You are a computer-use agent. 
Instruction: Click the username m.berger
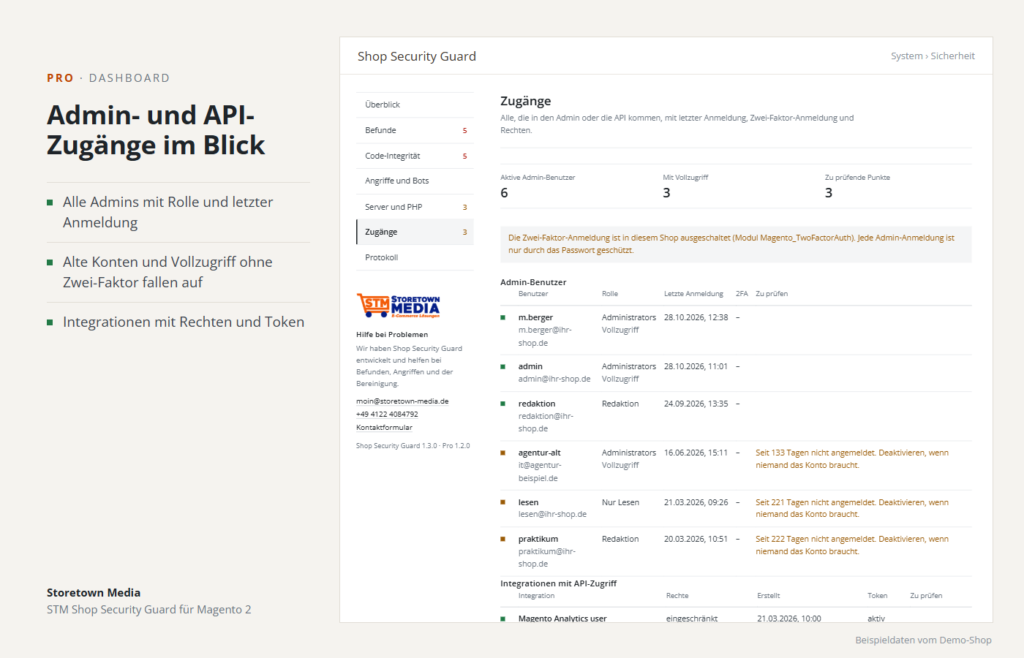(536, 318)
